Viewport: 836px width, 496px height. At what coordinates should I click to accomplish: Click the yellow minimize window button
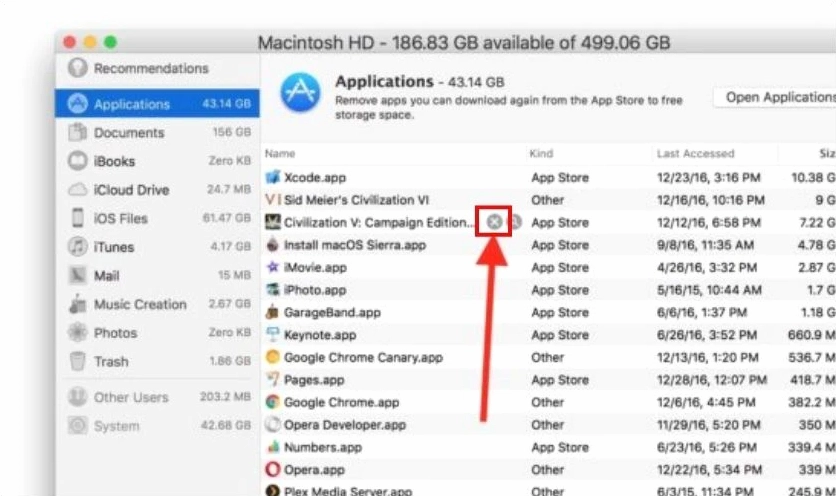90,42
